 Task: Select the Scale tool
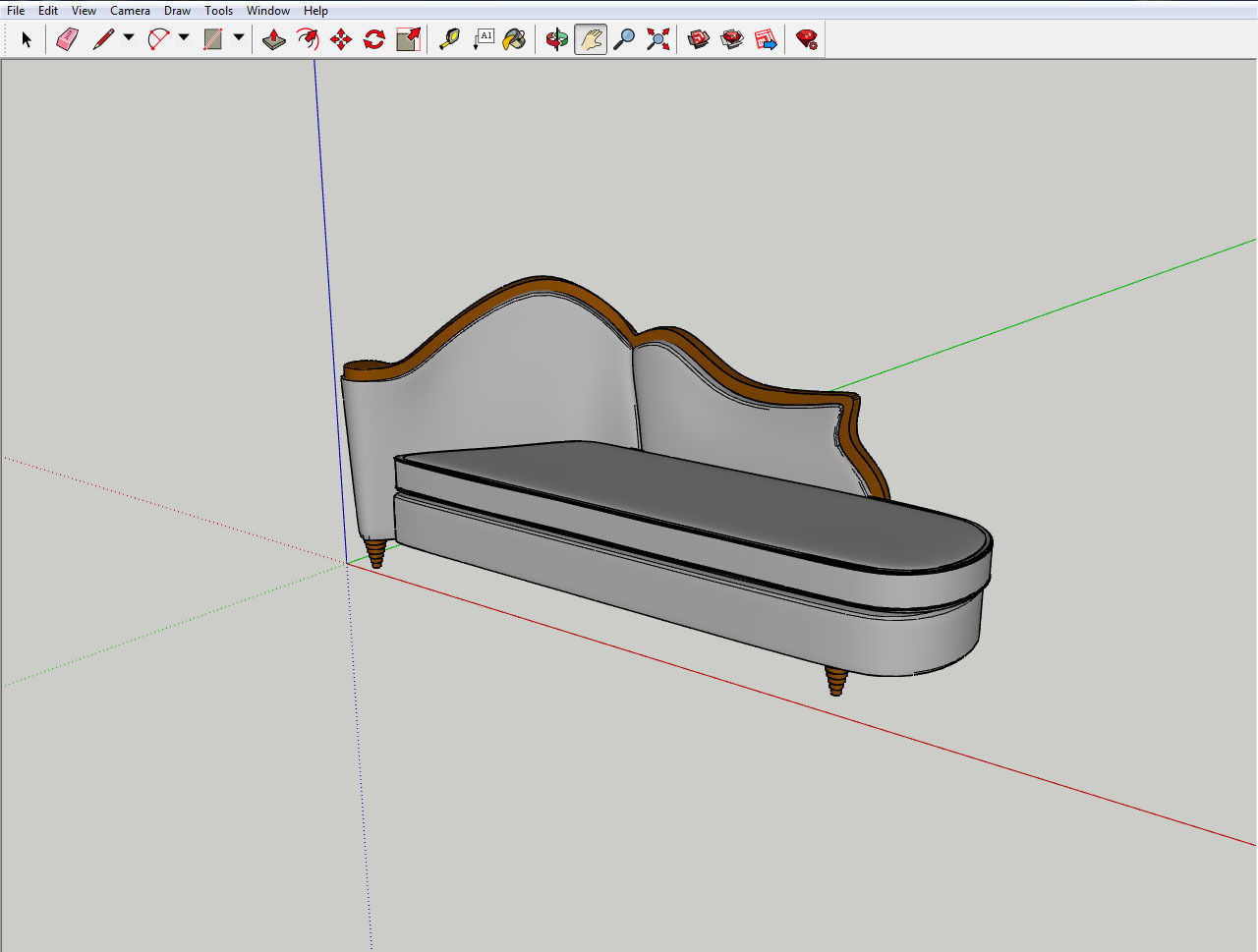(408, 39)
